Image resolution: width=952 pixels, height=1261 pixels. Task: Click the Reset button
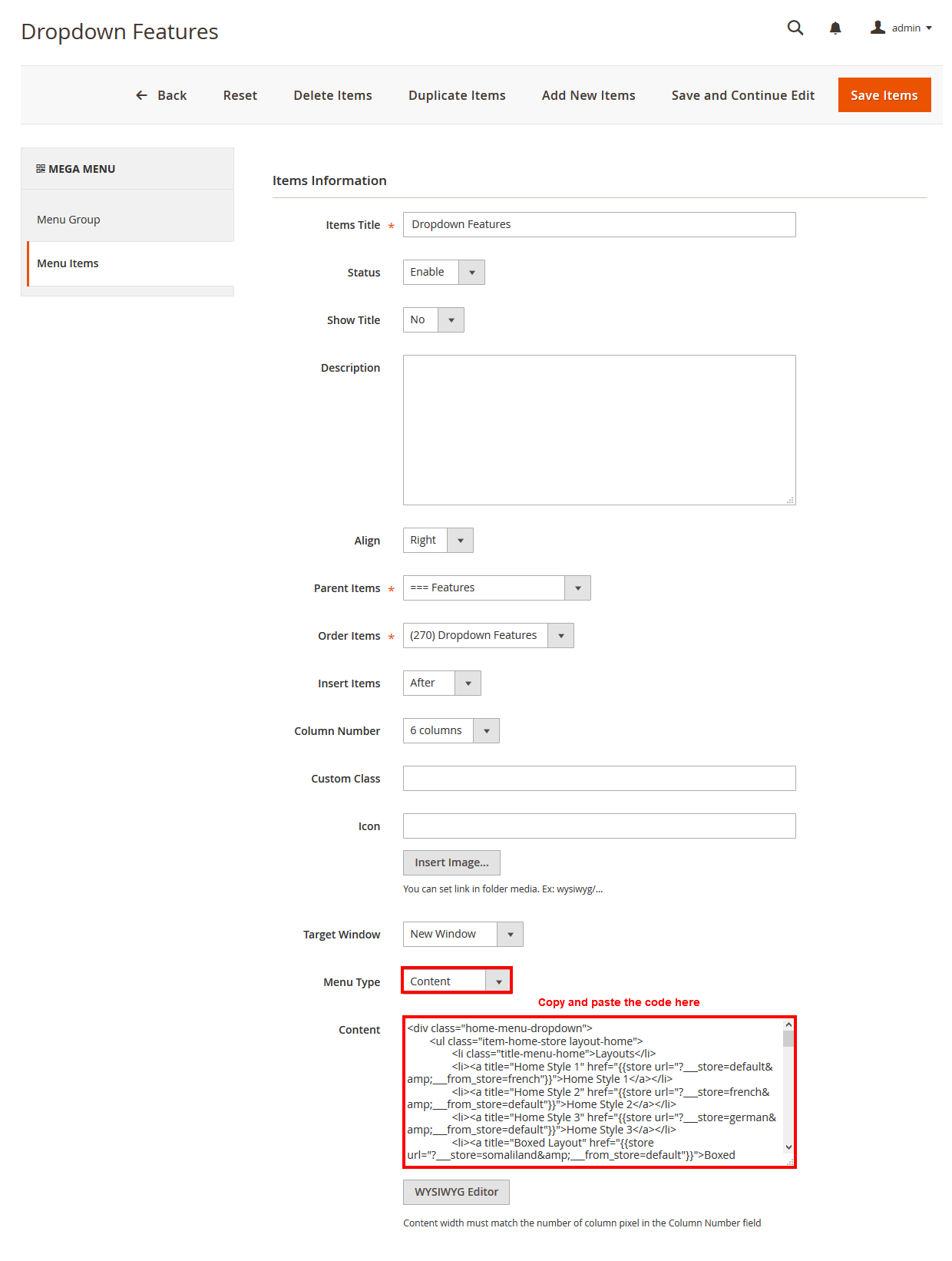tap(240, 95)
